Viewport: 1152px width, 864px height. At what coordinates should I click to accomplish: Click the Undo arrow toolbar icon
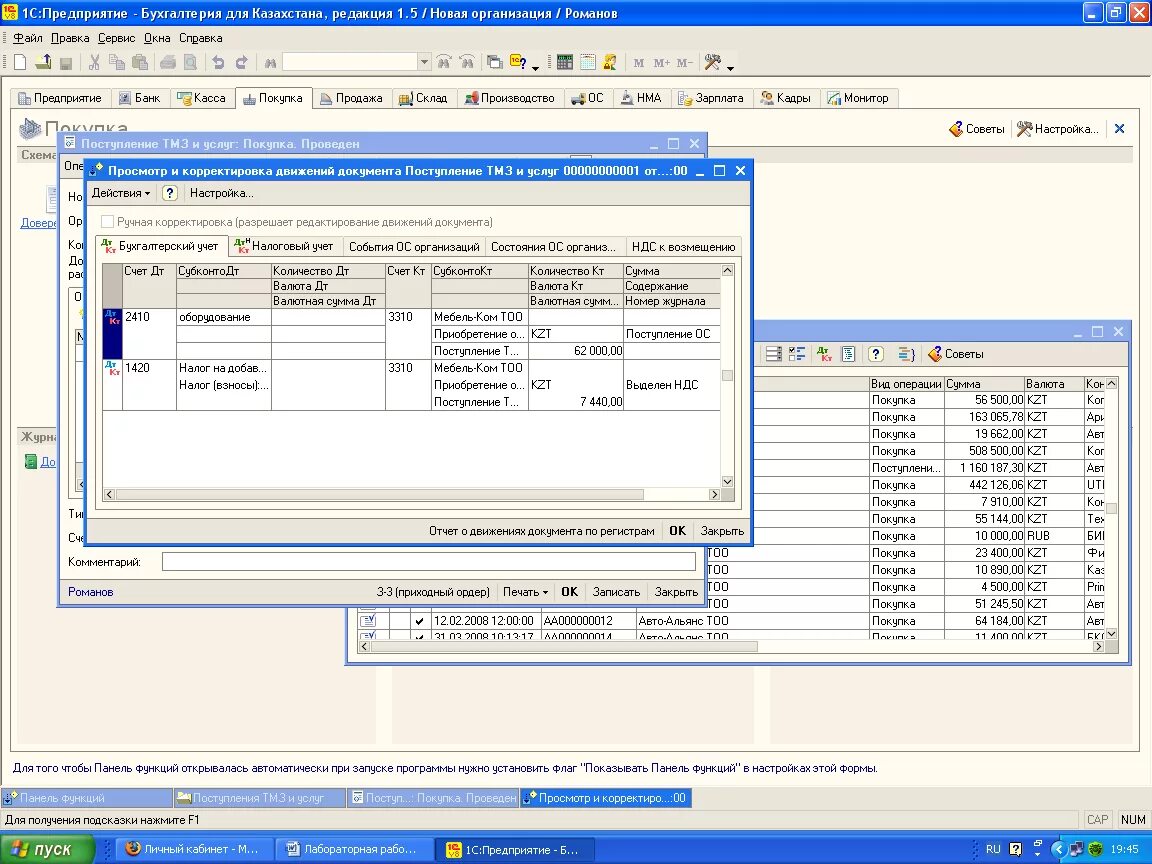point(217,62)
